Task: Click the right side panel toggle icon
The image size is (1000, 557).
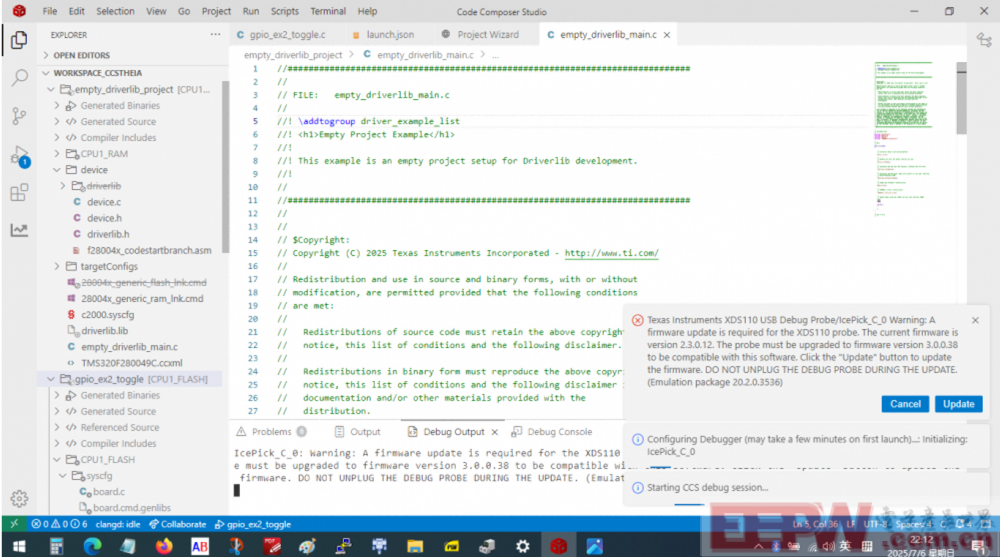Action: pos(984,40)
